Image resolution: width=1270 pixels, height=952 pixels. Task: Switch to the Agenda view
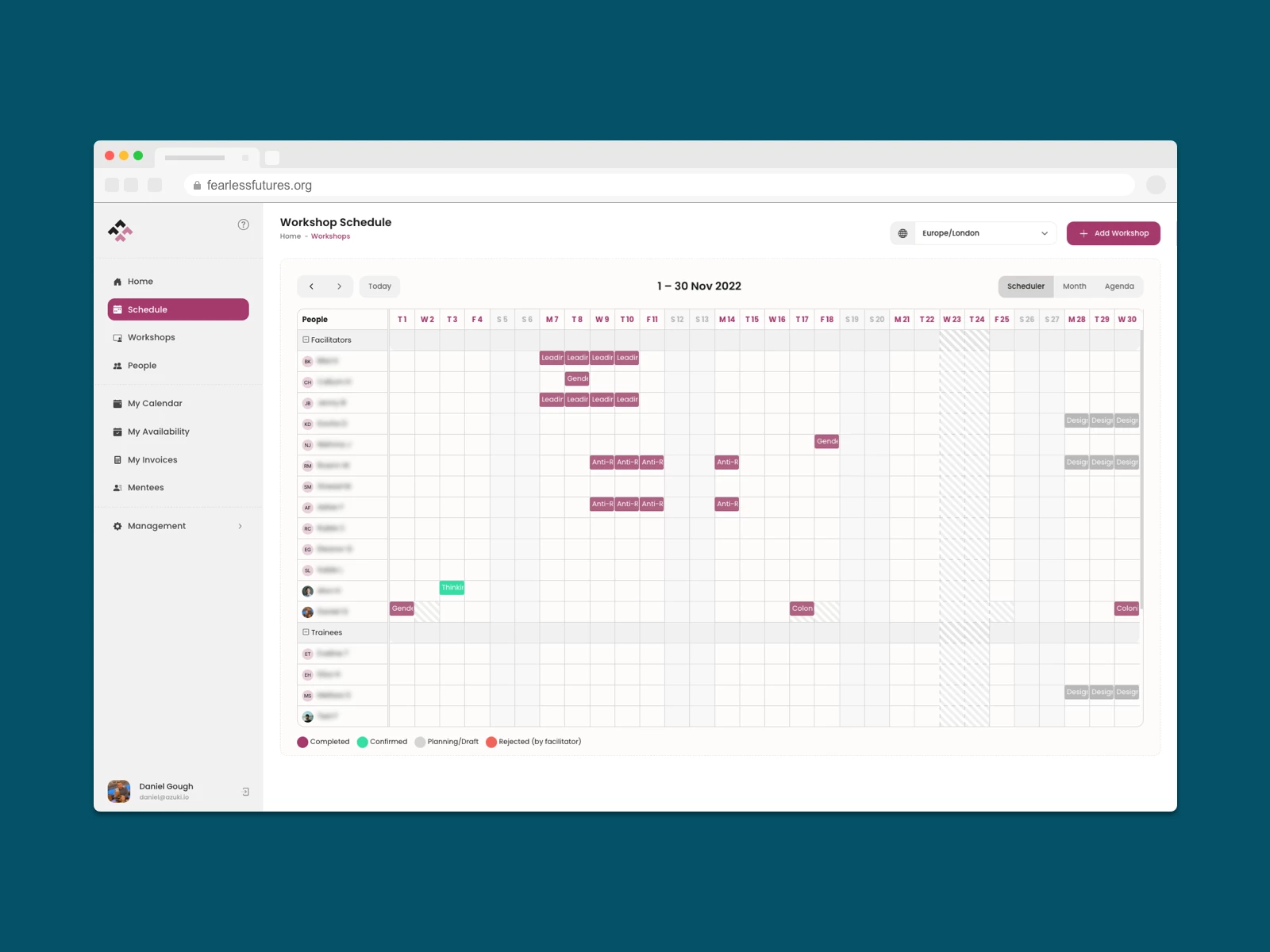point(1118,286)
